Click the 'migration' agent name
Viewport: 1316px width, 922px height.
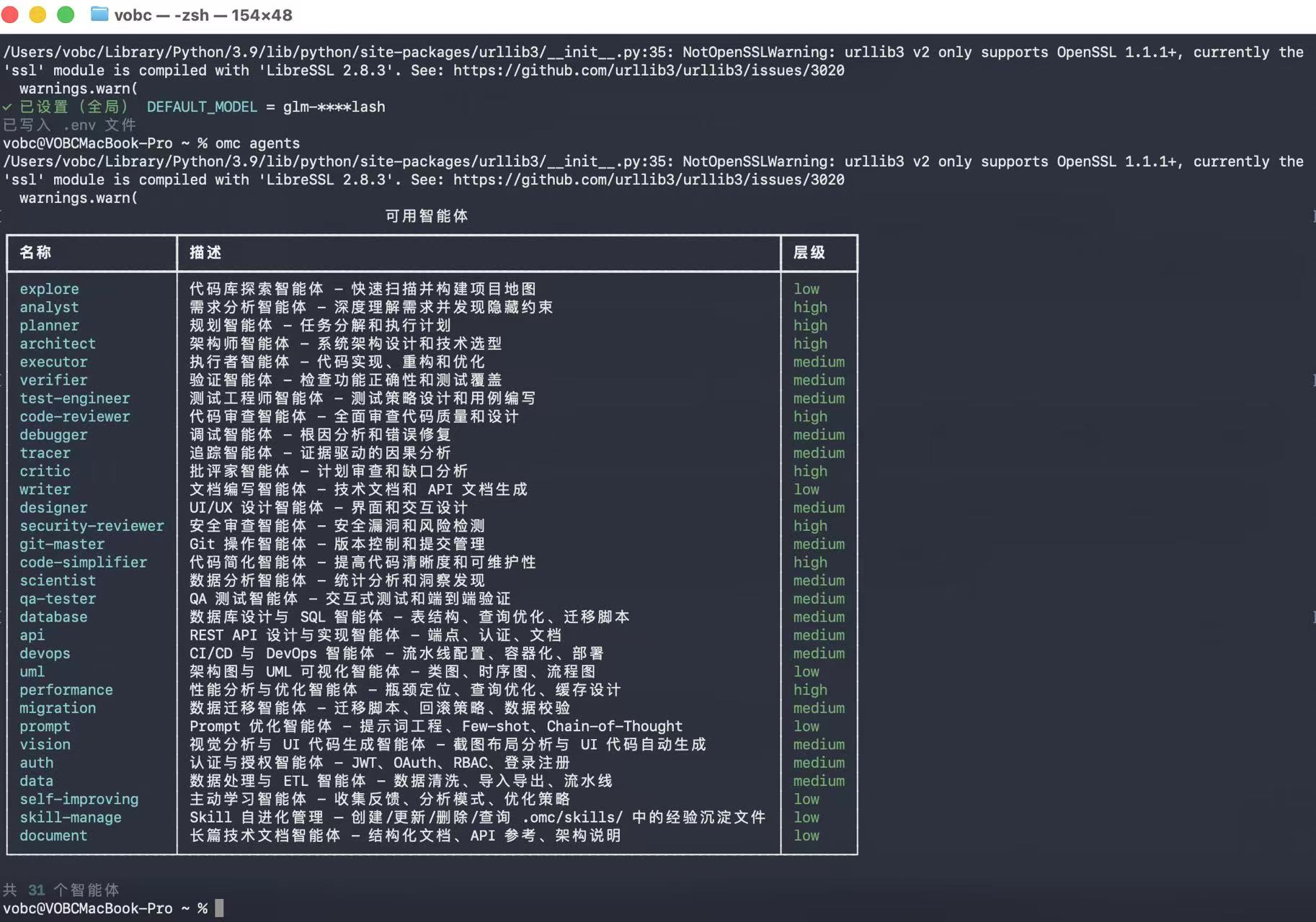pos(58,709)
